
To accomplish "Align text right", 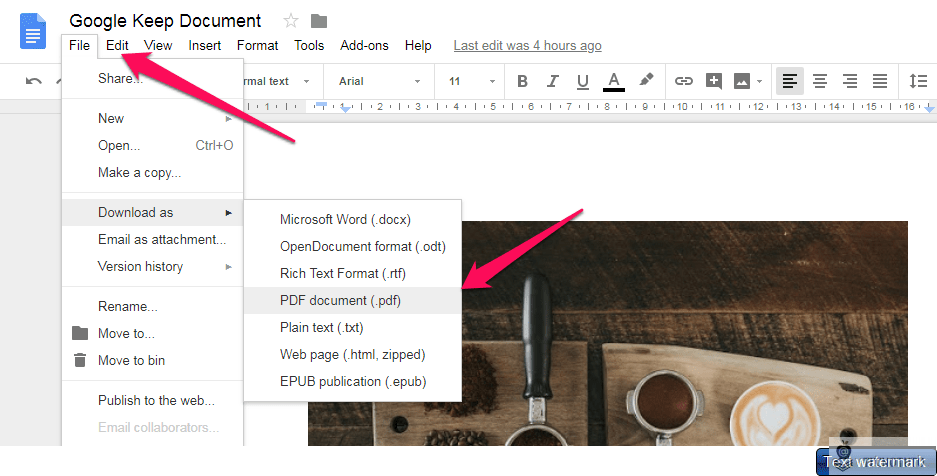I will tap(850, 81).
